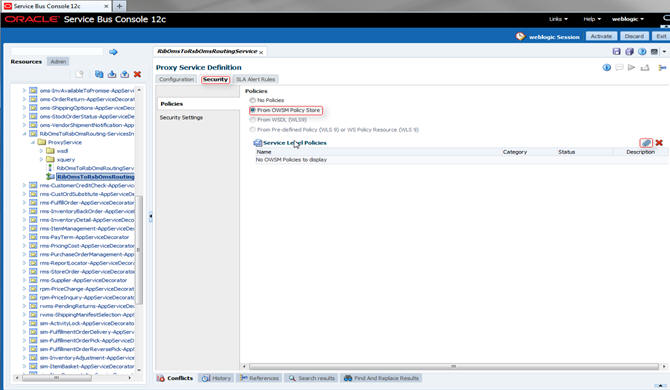Open the Links dropdown menu
Viewport: 670px width, 390px height.
pos(558,19)
